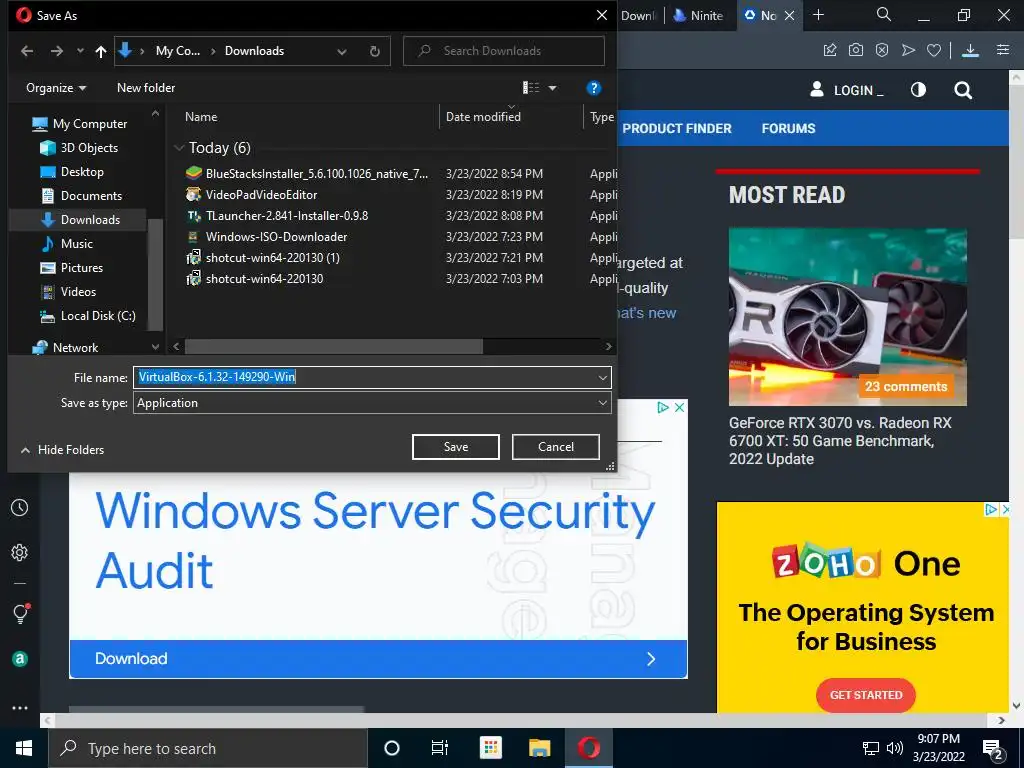Select Downloads in the navigation pane
The image size is (1024, 768).
pos(80,219)
